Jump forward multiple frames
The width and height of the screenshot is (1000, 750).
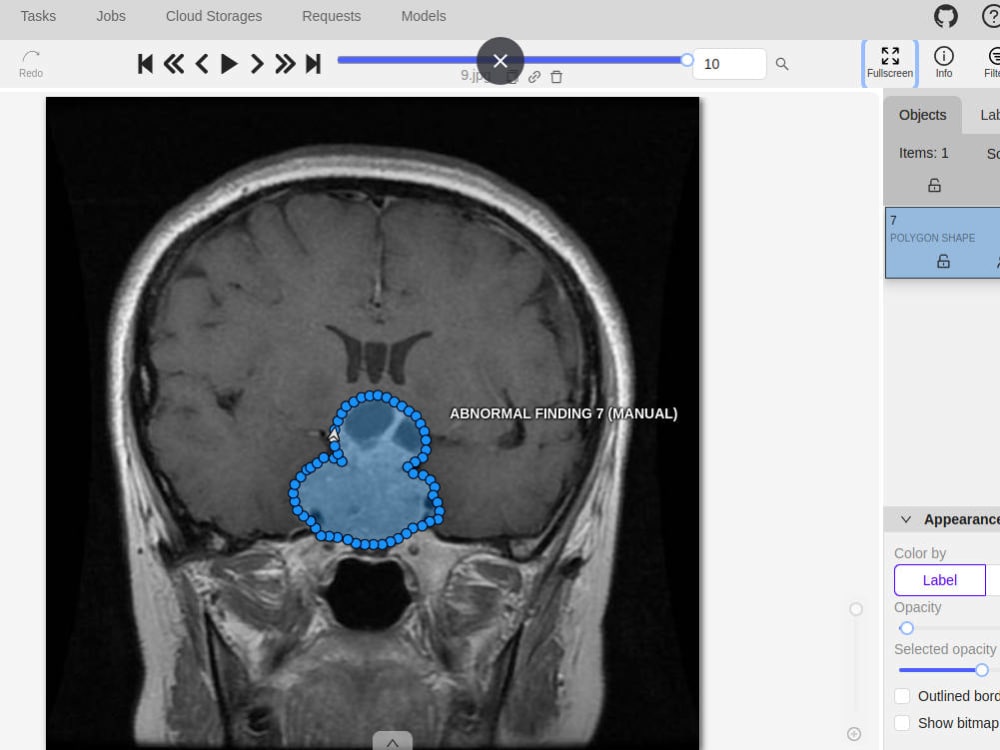(285, 64)
